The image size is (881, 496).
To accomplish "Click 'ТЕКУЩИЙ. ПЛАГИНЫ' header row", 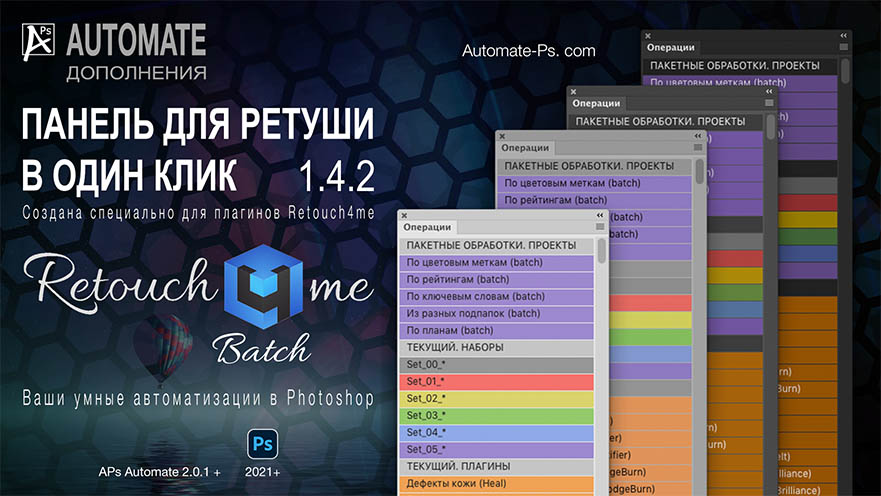I will pos(497,467).
